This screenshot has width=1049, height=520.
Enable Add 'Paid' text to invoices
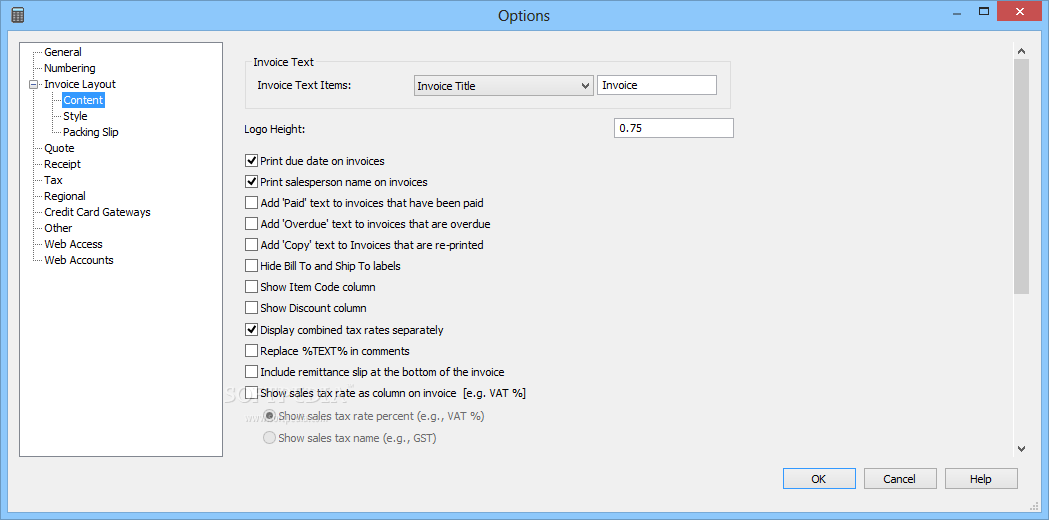click(252, 202)
